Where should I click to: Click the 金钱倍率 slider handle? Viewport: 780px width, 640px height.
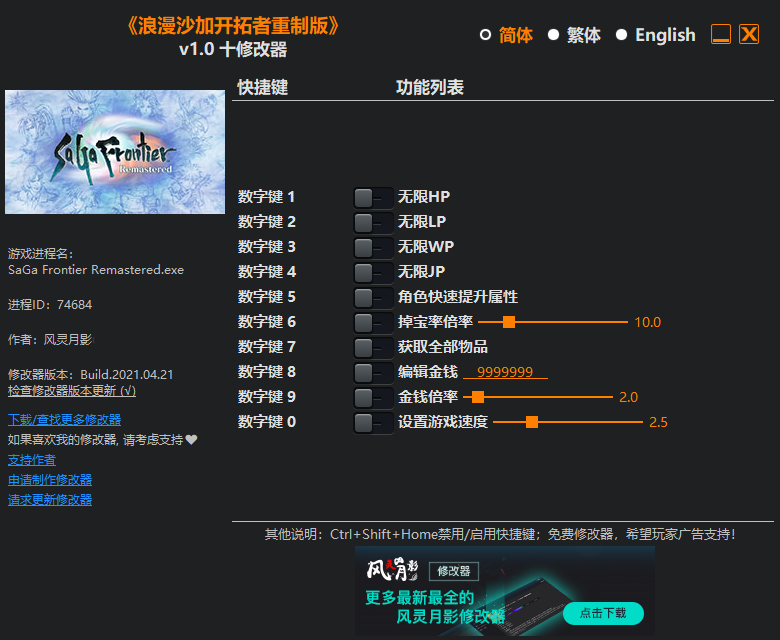[464, 397]
